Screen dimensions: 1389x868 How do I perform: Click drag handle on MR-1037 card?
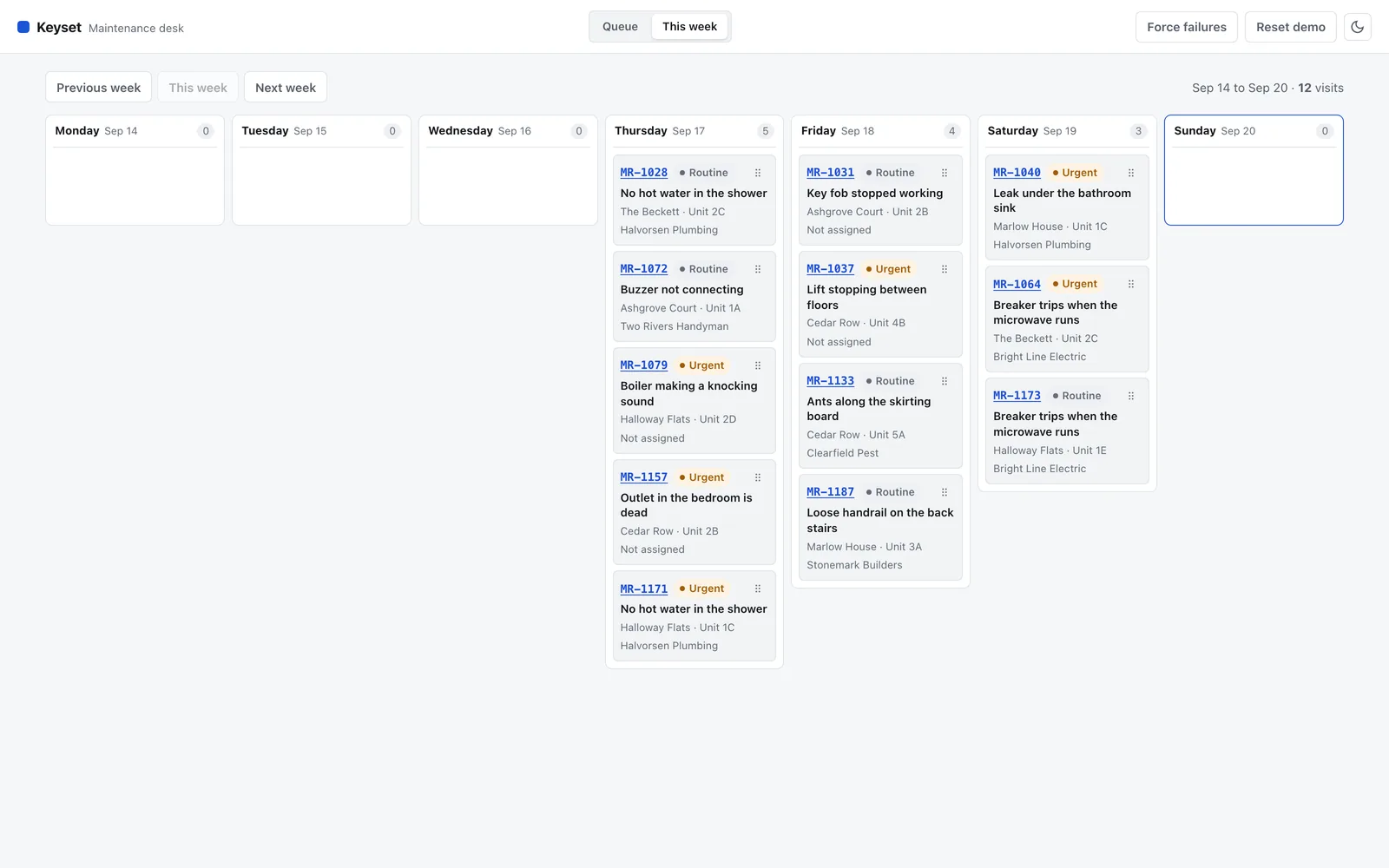945,269
